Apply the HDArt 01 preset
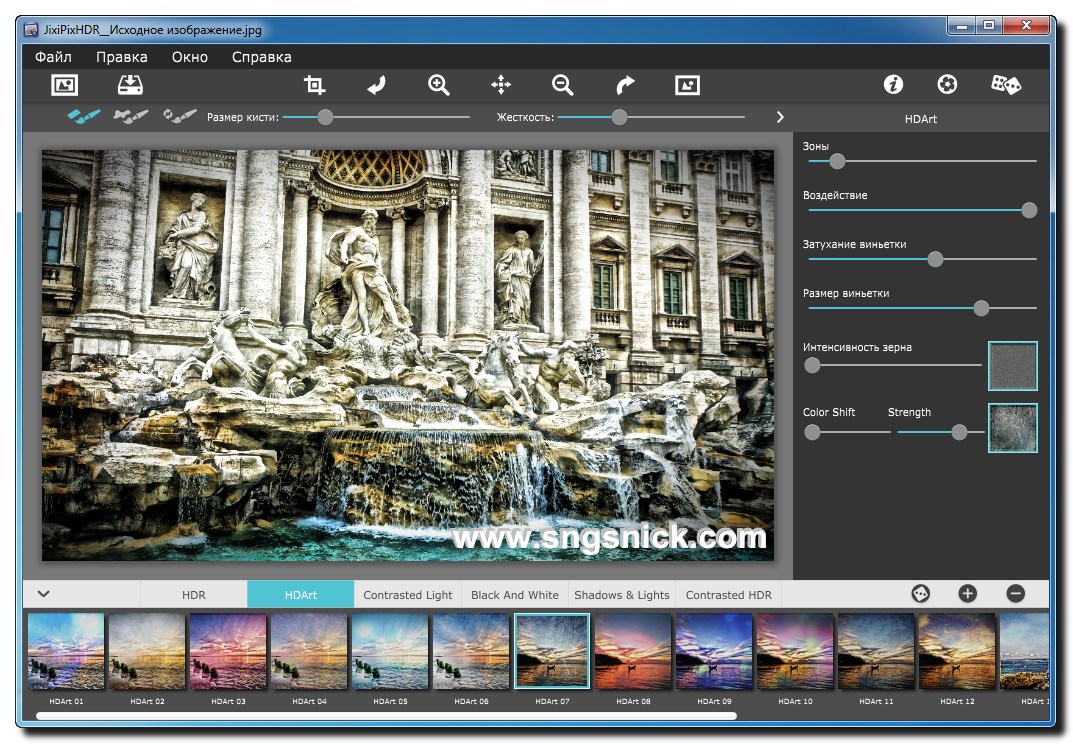 coord(66,651)
